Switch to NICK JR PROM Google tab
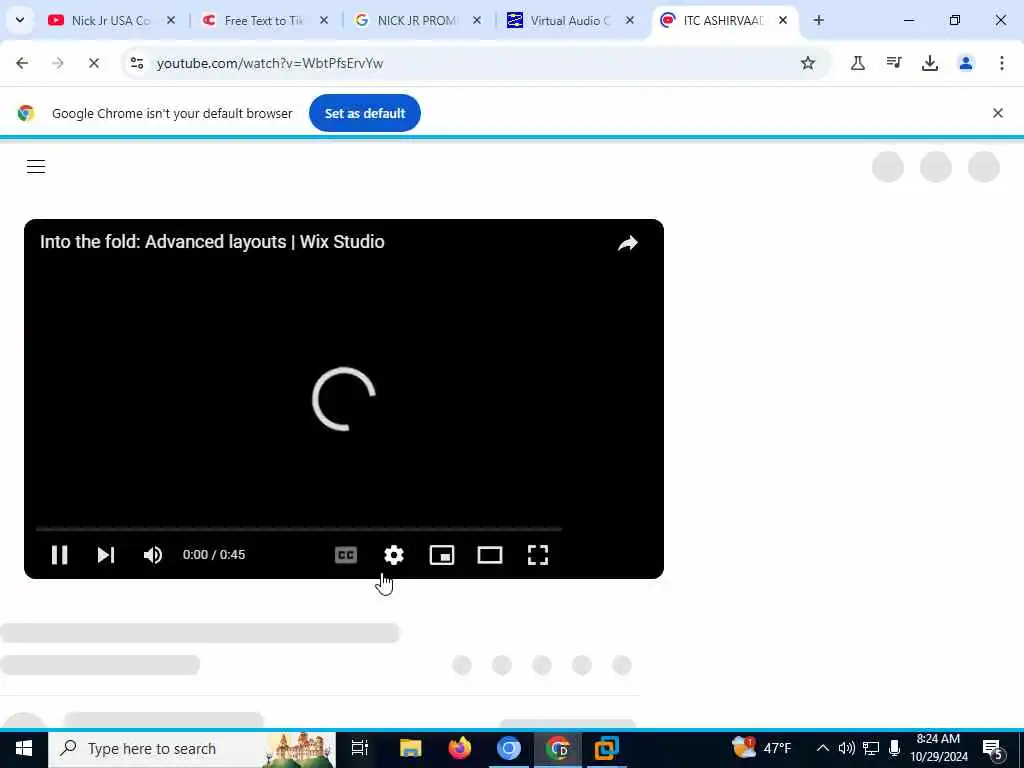 click(417, 20)
